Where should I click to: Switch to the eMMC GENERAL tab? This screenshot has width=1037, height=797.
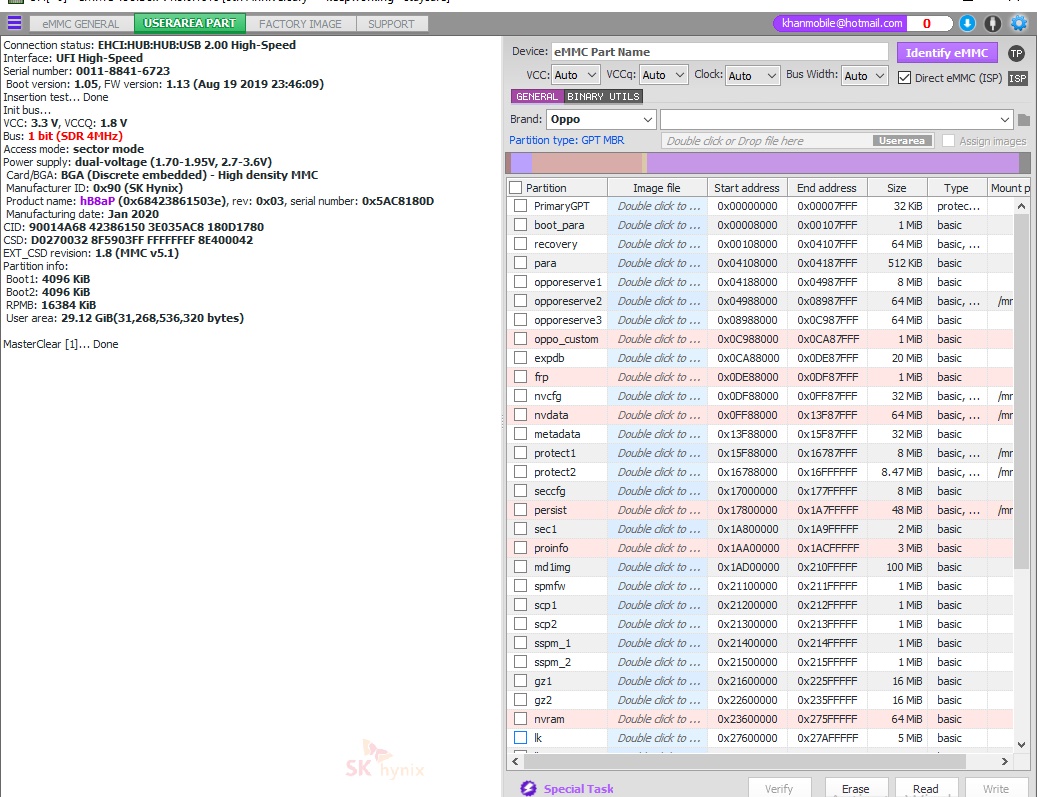81,24
